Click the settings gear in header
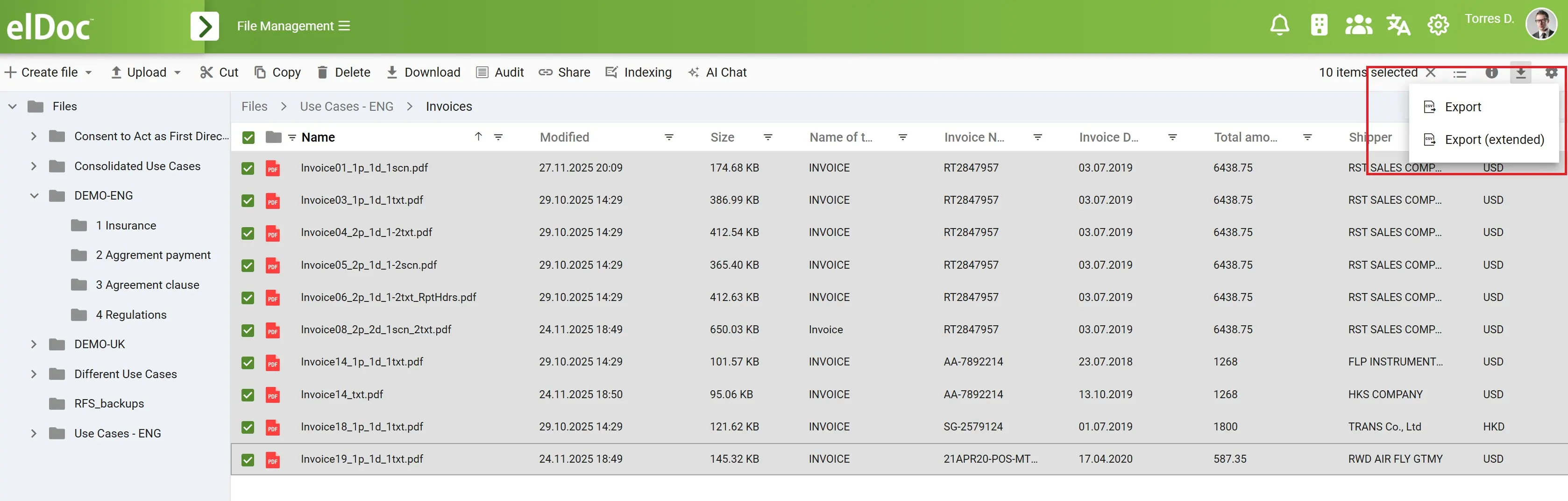Viewport: 1568px width, 501px height. coord(1437,25)
